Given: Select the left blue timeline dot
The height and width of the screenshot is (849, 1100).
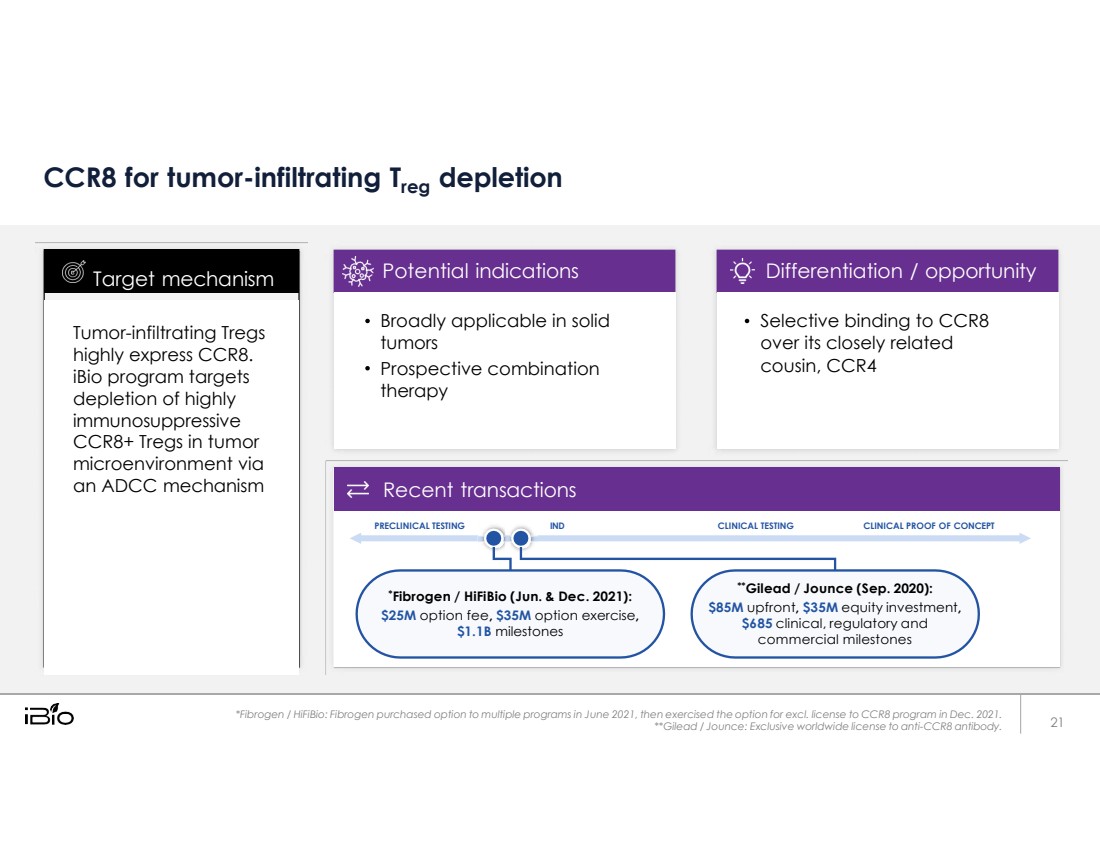Looking at the screenshot, I should pos(493,539).
